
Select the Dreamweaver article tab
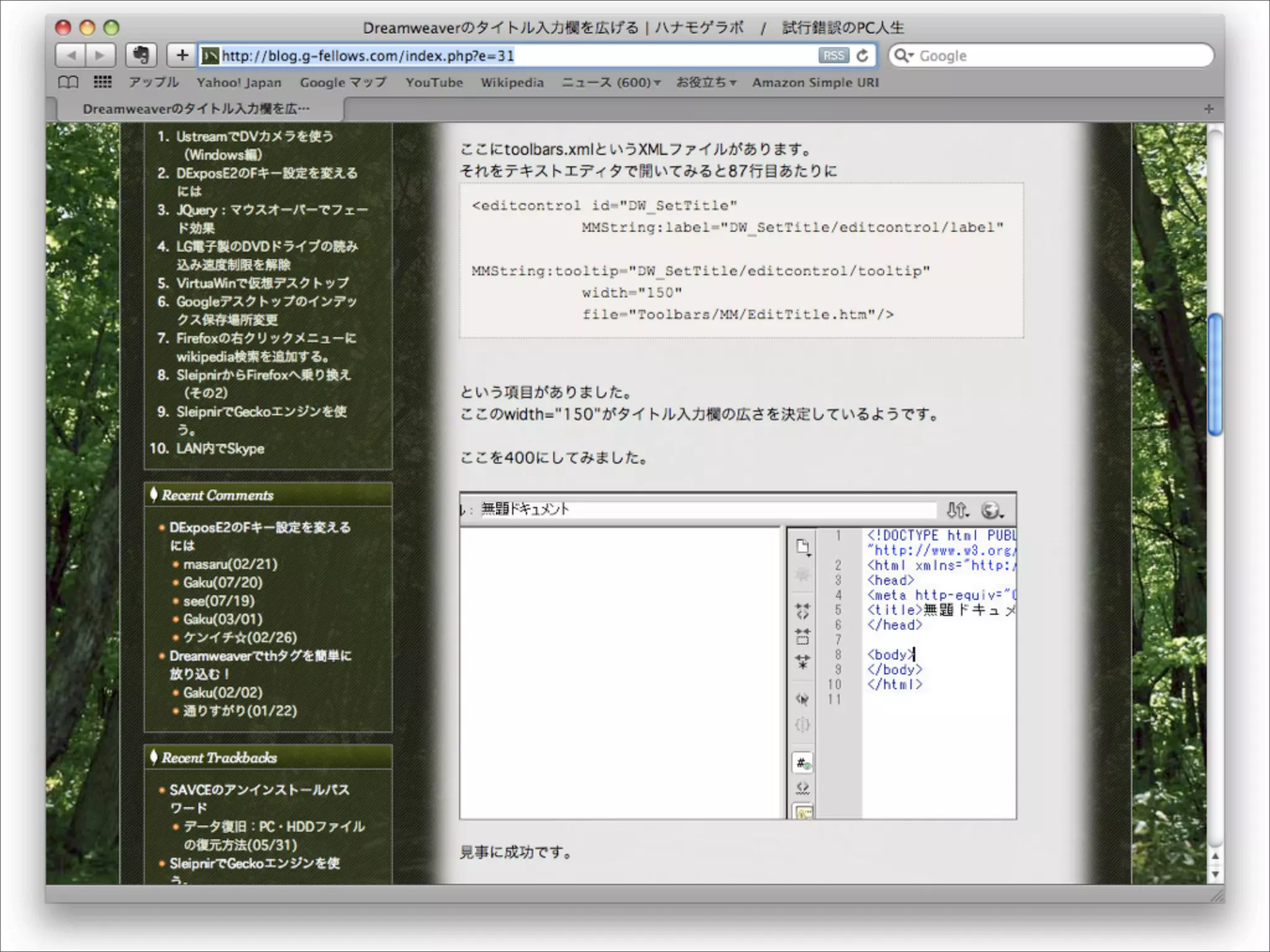(196, 109)
